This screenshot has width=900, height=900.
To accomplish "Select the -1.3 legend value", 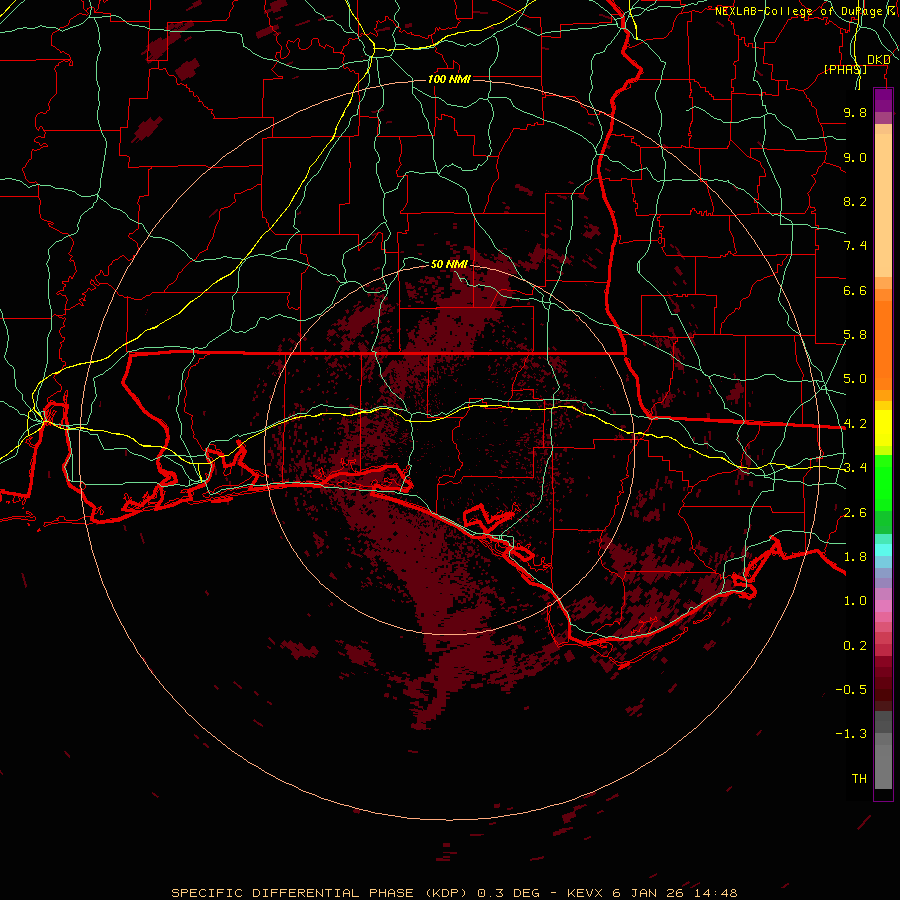I will coord(851,734).
